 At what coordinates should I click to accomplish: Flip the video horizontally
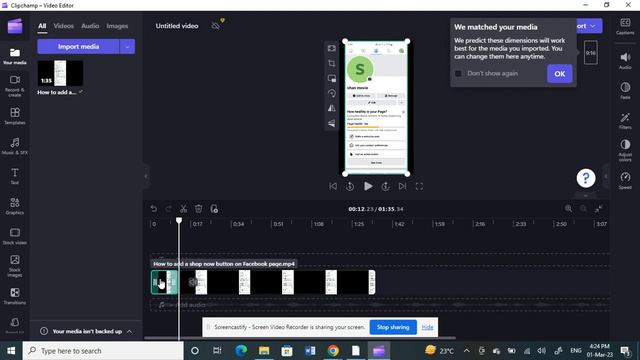tap(331, 108)
